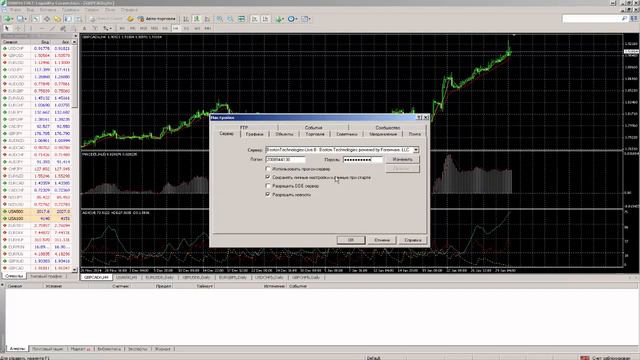Switch chart to candlesticks icon
The height and width of the screenshot is (360, 640).
click(197, 19)
